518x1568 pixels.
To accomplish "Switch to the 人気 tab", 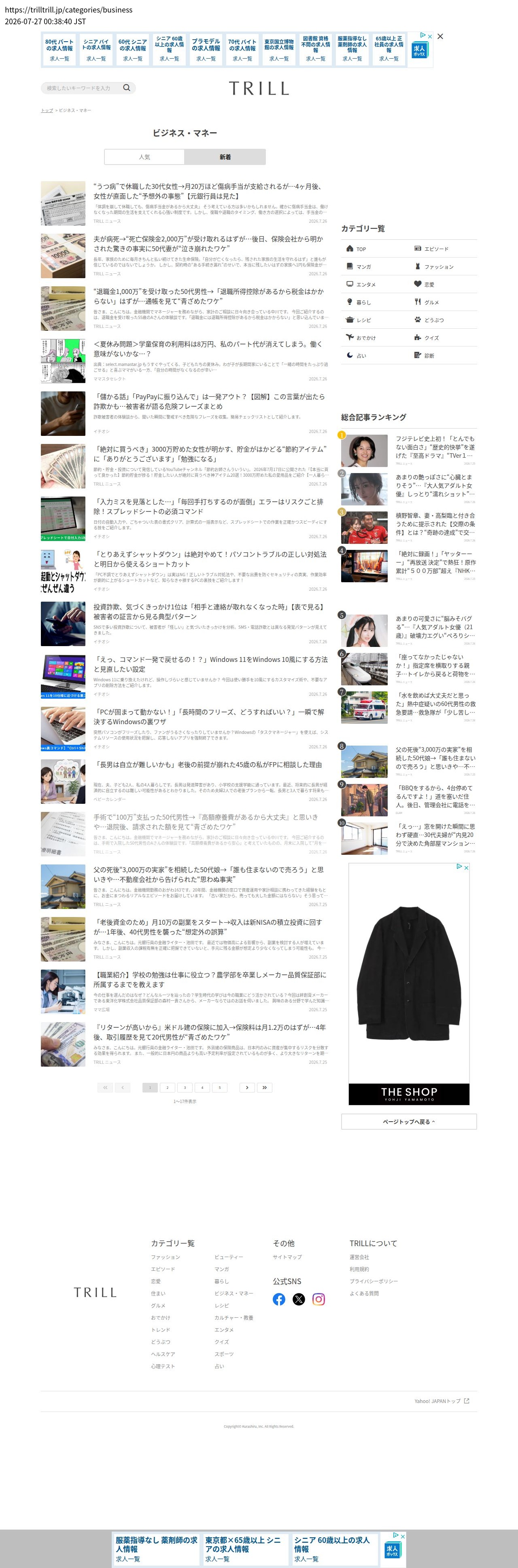I will pos(144,157).
